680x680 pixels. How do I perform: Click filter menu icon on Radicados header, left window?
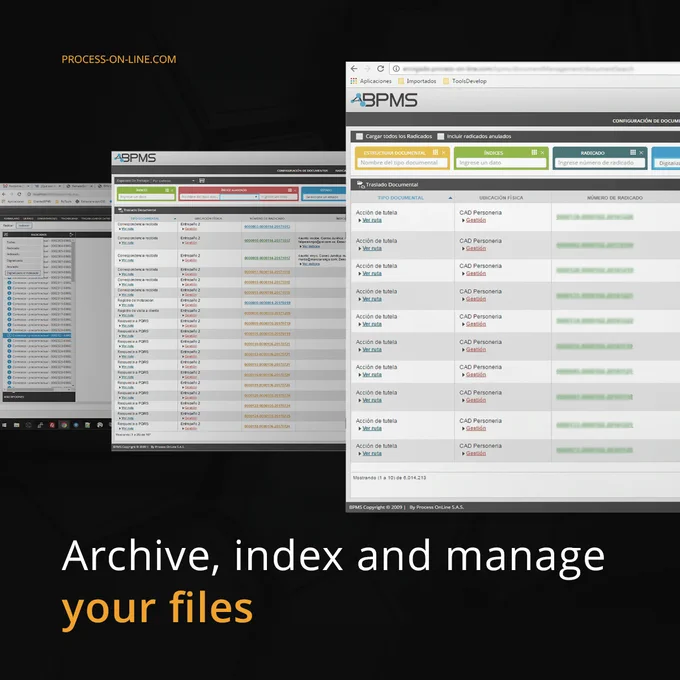(6, 235)
